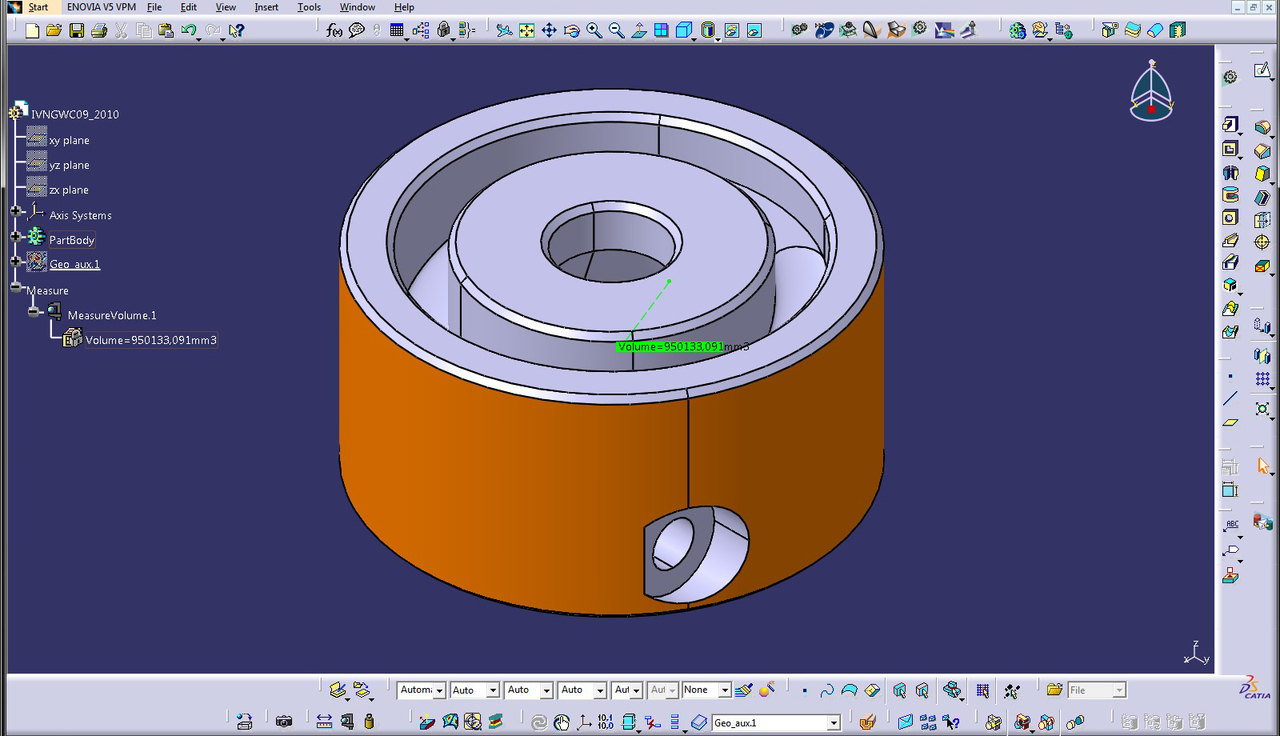Open the File menu
This screenshot has width=1280, height=736.
154,7
